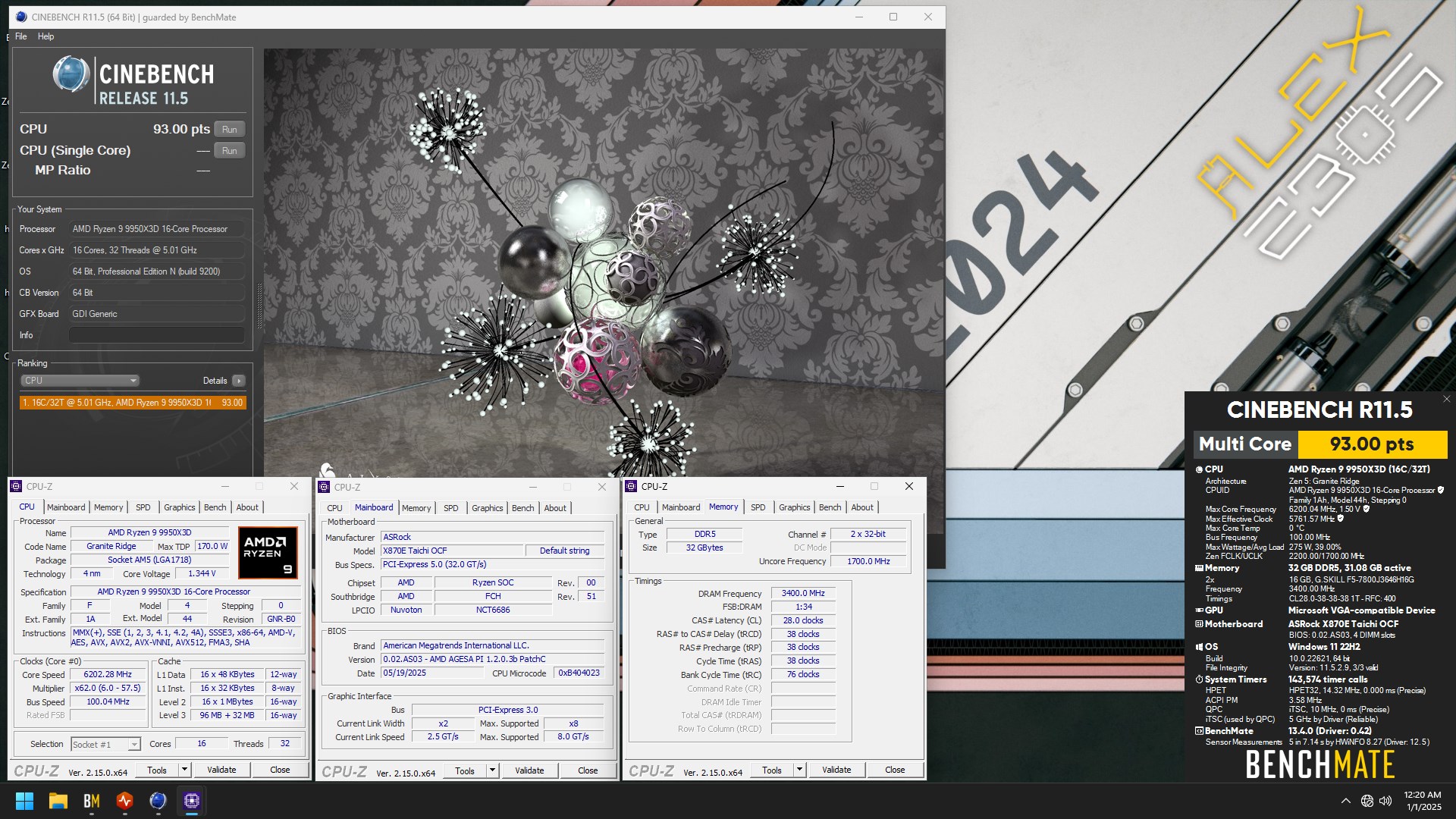This screenshot has width=1456, height=819.
Task: Click Cinebench title bar app icon
Action: 20,17
